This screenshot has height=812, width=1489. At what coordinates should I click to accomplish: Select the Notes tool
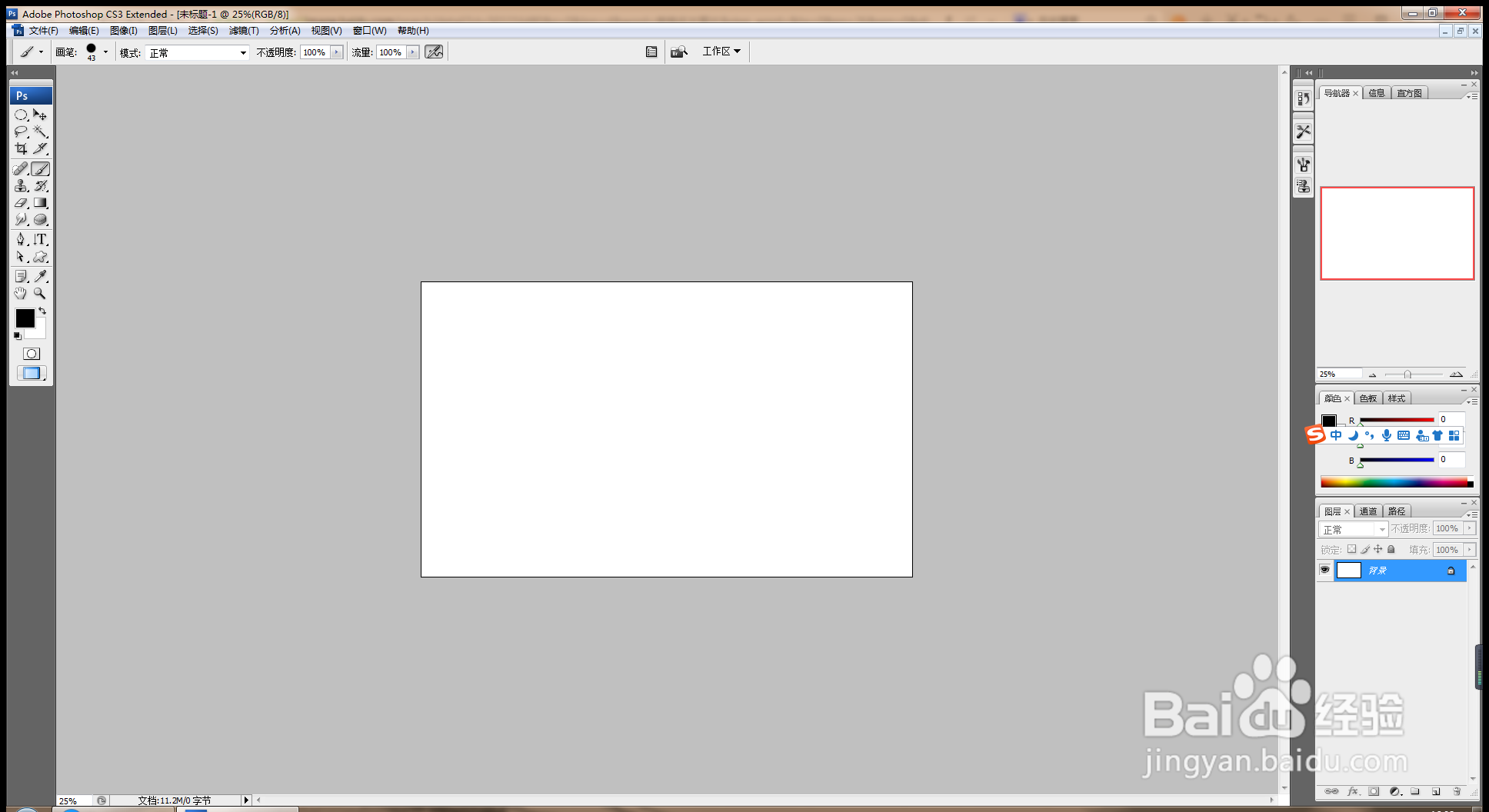pyautogui.click(x=21, y=276)
